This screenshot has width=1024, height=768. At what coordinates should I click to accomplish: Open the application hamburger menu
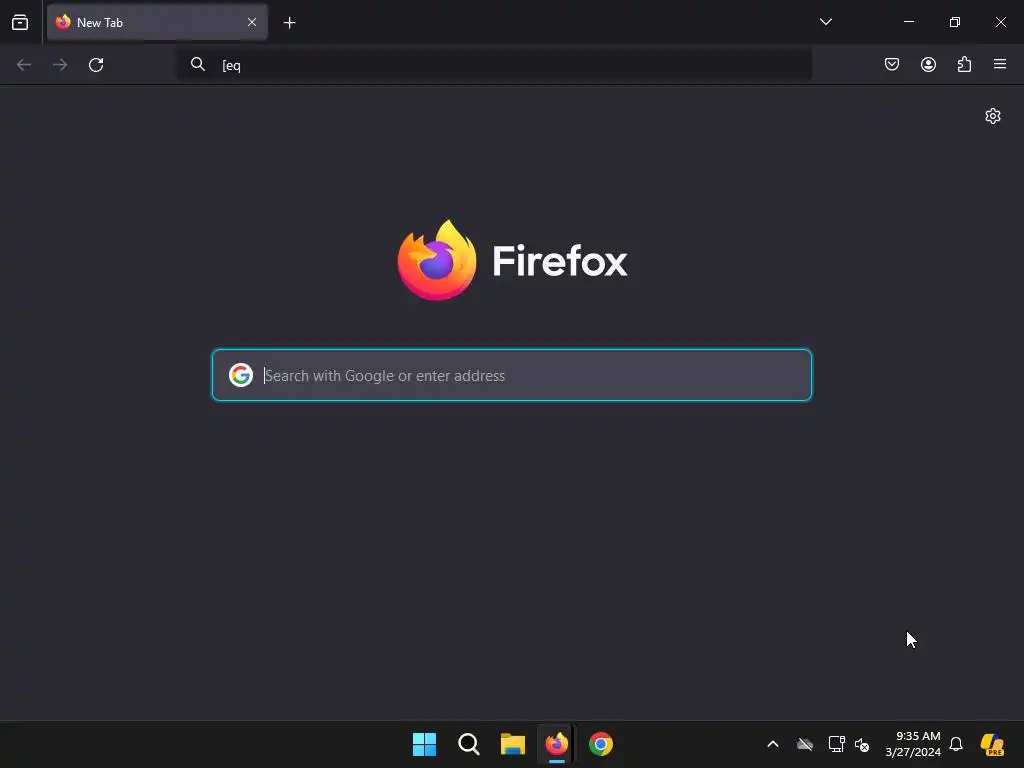(1000, 64)
